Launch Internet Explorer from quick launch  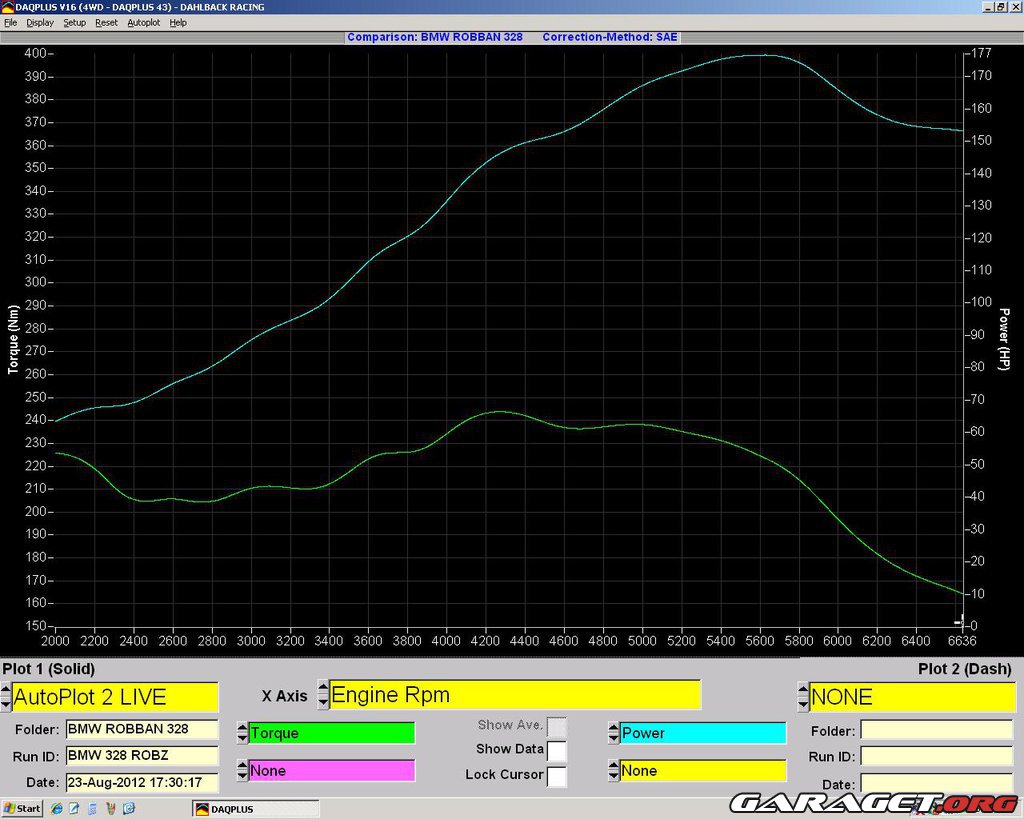click(57, 809)
